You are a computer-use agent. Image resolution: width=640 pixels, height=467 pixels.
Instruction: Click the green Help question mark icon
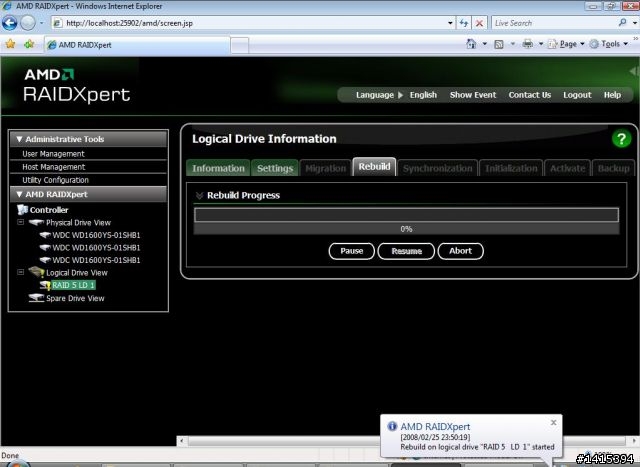621,139
